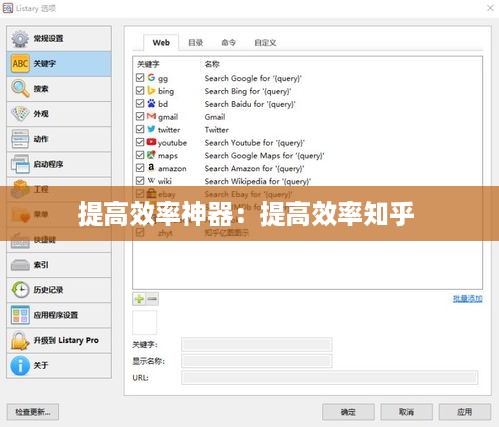Click the 批量添加 link
This screenshot has width=499, height=427.
pyautogui.click(x=468, y=299)
